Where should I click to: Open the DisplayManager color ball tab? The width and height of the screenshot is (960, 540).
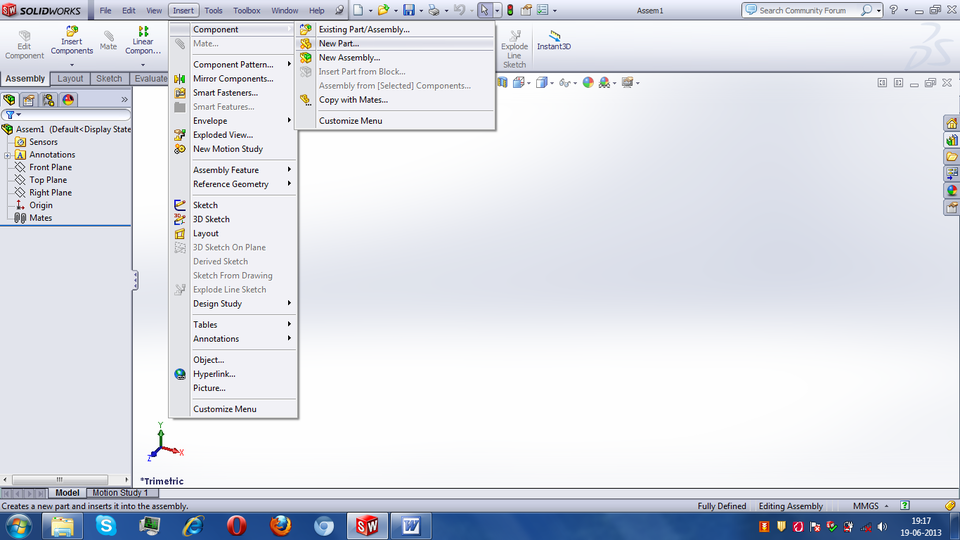click(x=68, y=100)
